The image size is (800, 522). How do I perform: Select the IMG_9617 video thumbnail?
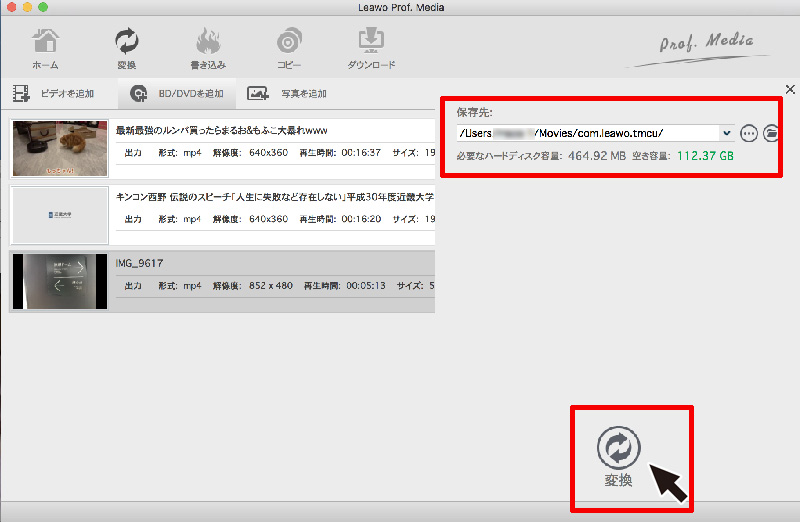[60, 281]
